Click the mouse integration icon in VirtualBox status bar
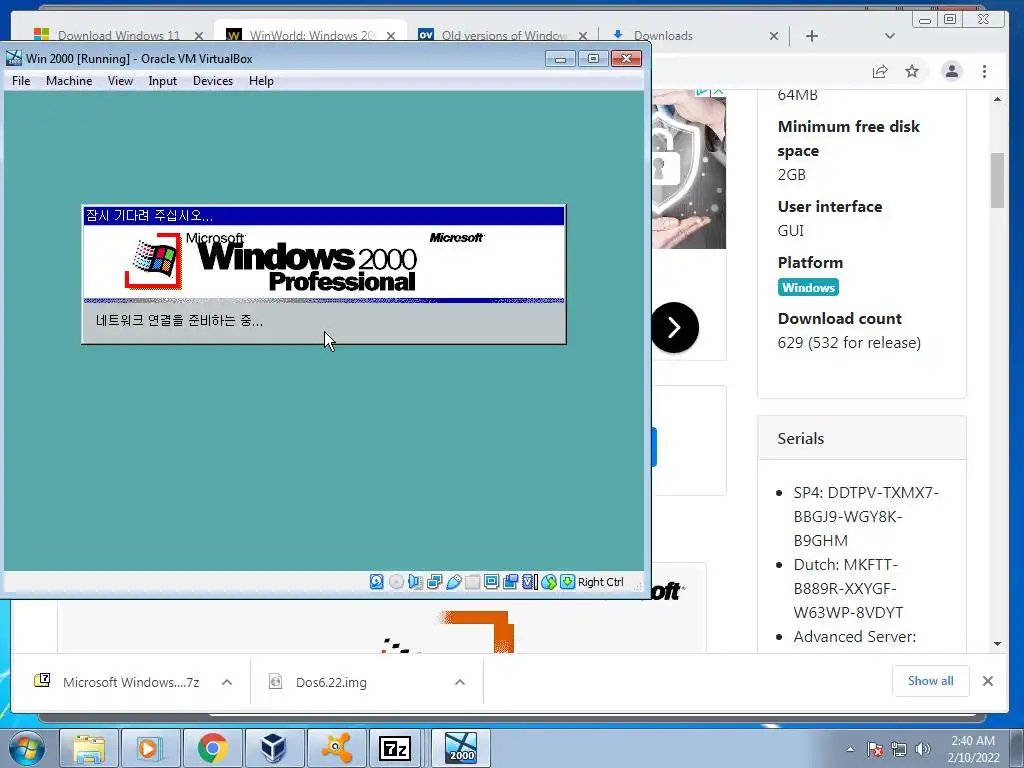Image resolution: width=1024 pixels, height=768 pixels. [549, 582]
